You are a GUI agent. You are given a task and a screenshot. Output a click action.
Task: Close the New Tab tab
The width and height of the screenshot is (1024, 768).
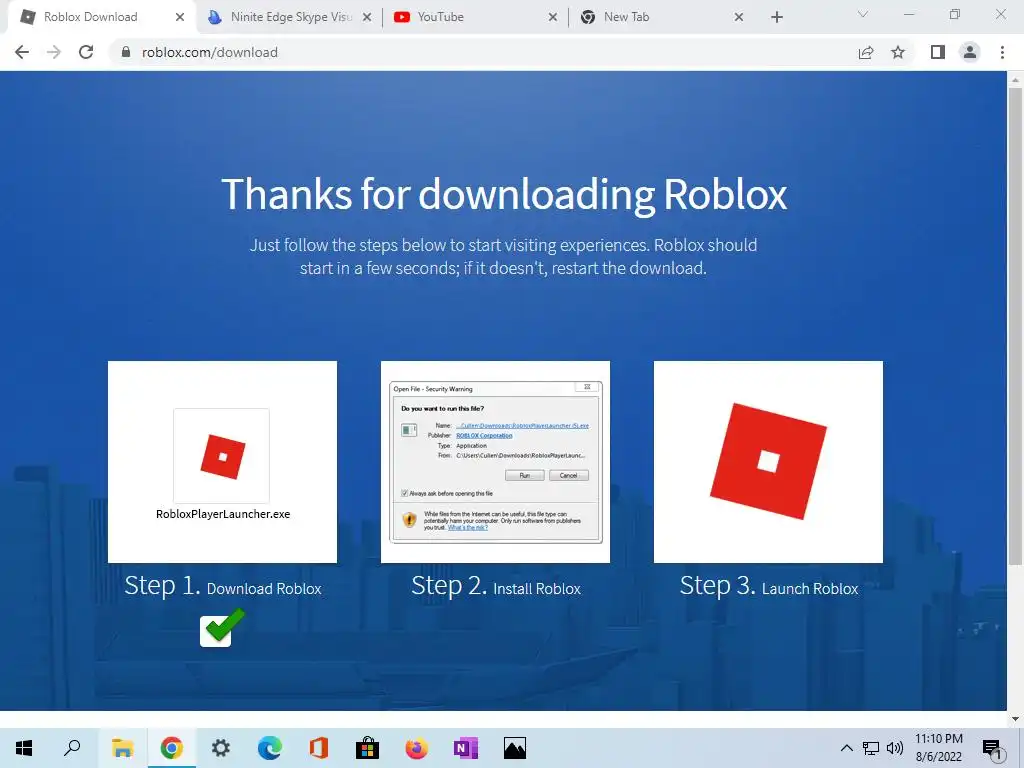coord(739,18)
